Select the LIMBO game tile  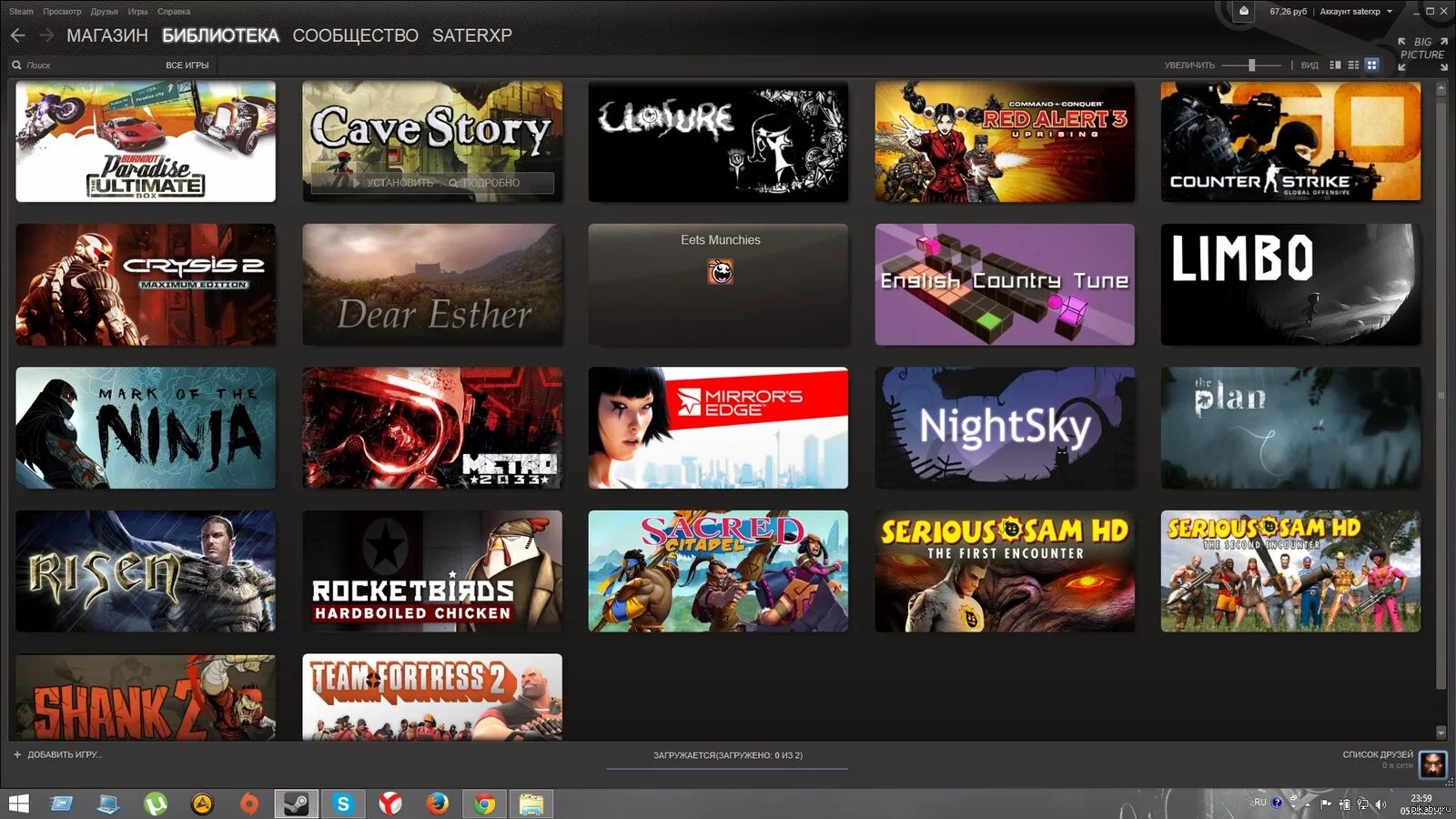(x=1290, y=284)
